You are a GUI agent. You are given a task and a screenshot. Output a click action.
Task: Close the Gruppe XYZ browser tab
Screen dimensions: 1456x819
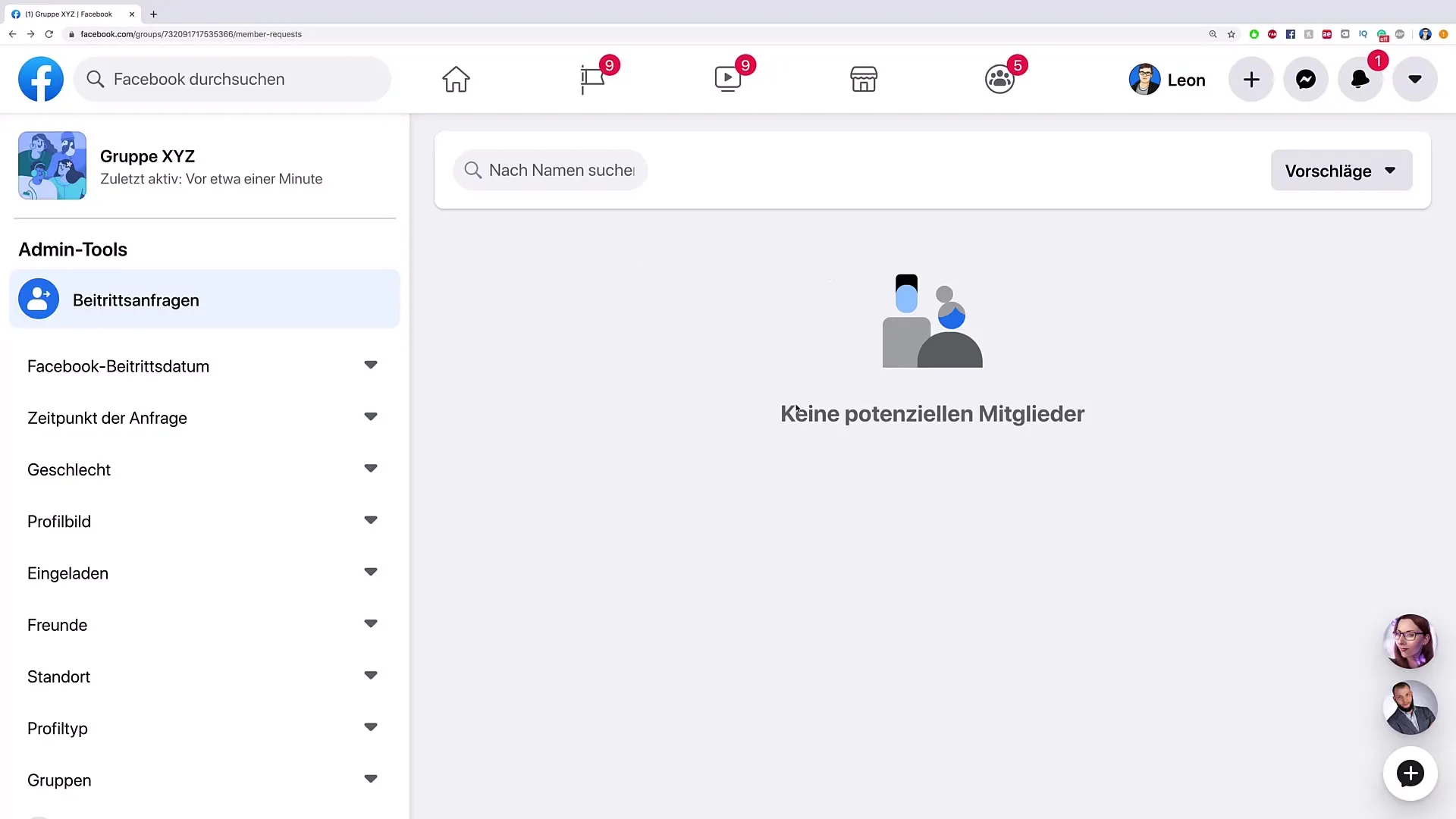click(x=131, y=14)
